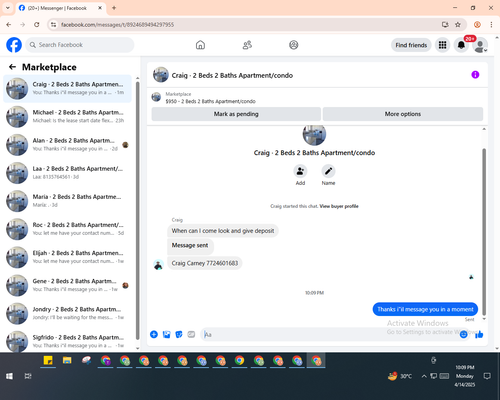
Task: Open the Windows Start menu
Action: point(9,376)
